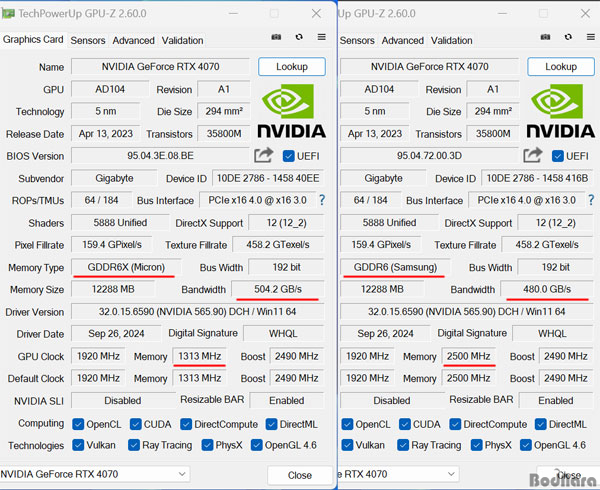This screenshot has width=600, height=490.
Task: Minimize the right GPU-Z window
Action: coord(502,14)
